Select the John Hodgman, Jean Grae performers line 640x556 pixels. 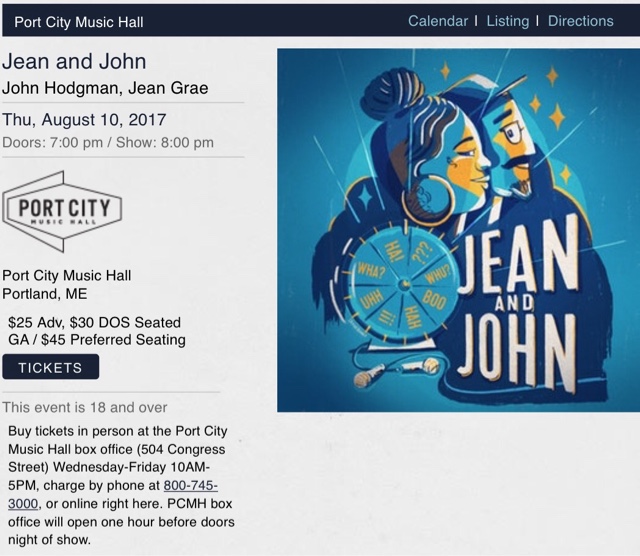click(x=105, y=88)
